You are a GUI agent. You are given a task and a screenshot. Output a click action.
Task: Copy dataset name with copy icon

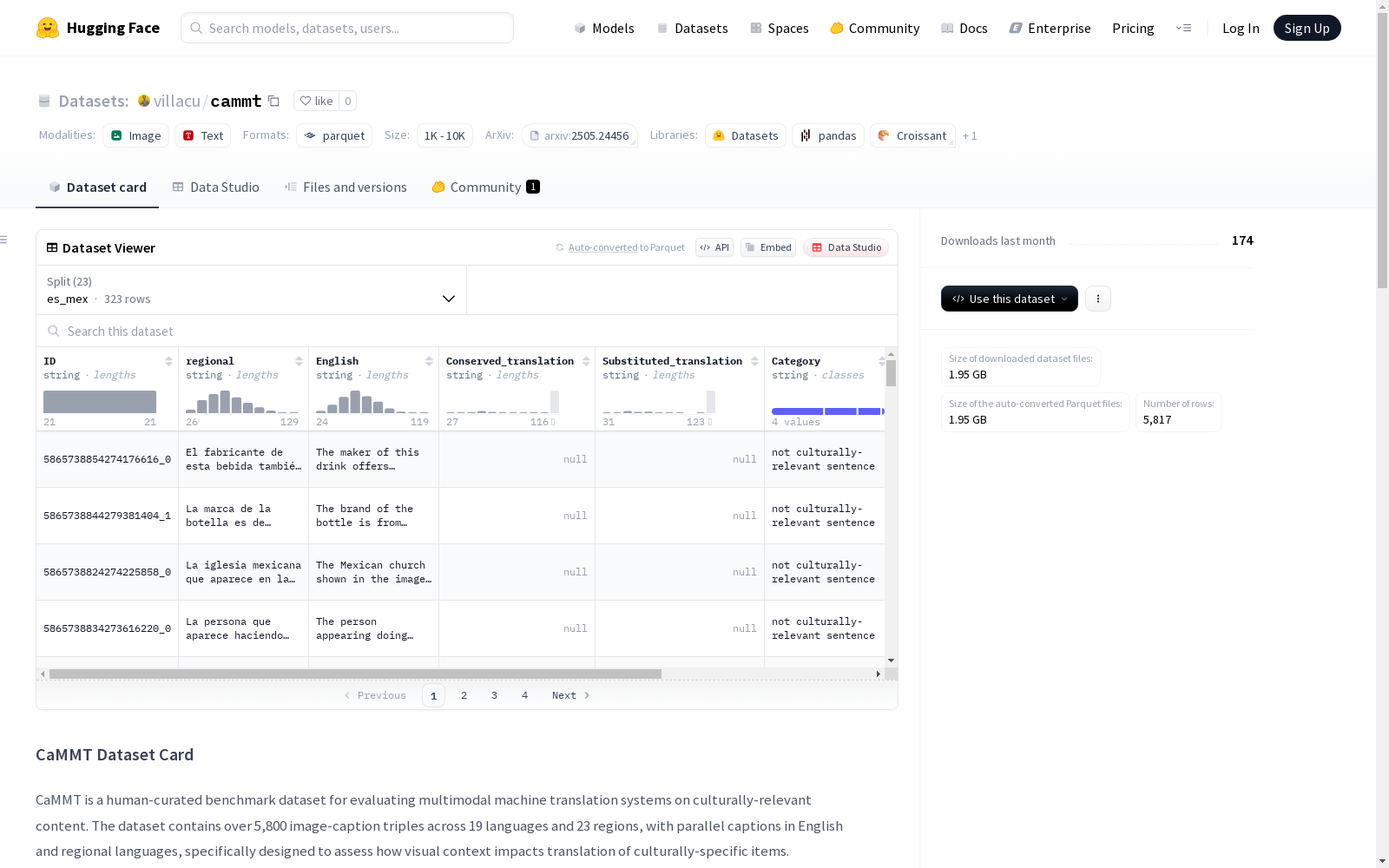(x=273, y=101)
